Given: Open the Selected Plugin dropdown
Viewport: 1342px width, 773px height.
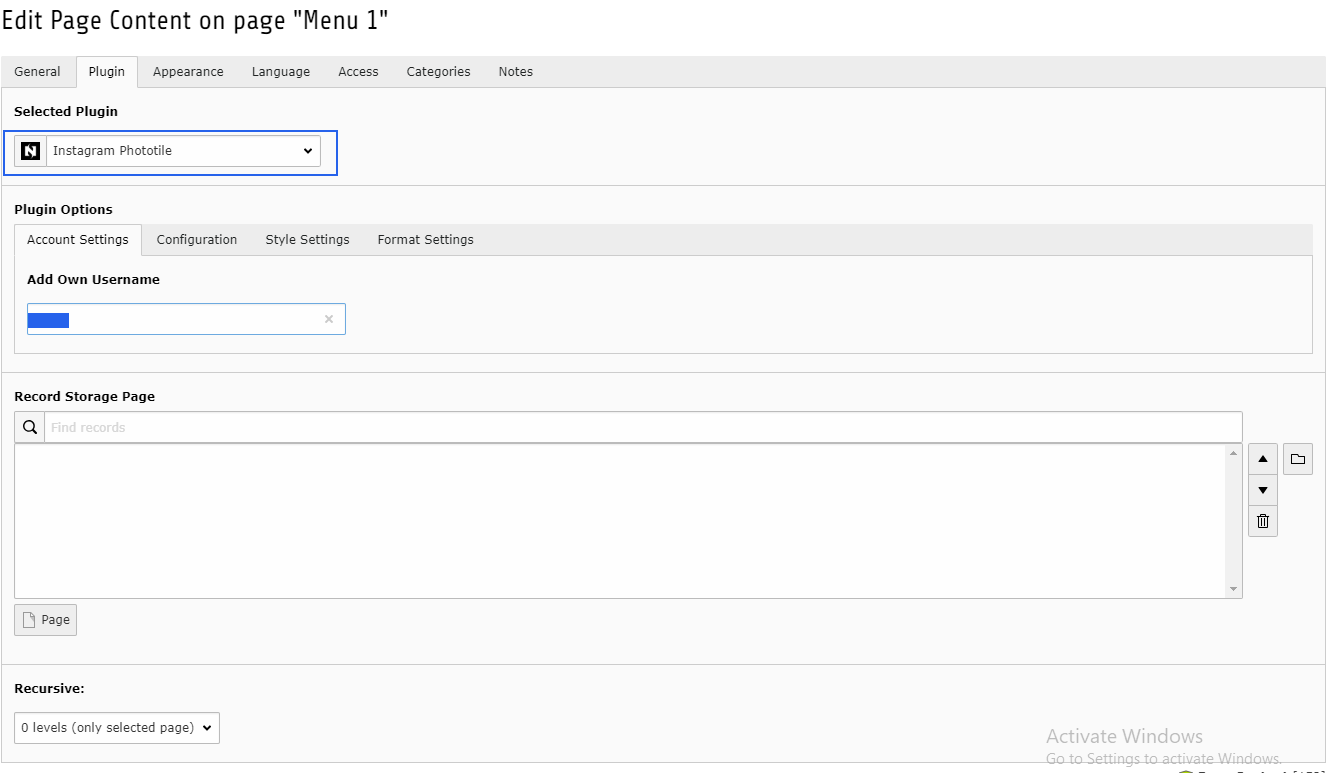Looking at the screenshot, I should [183, 151].
